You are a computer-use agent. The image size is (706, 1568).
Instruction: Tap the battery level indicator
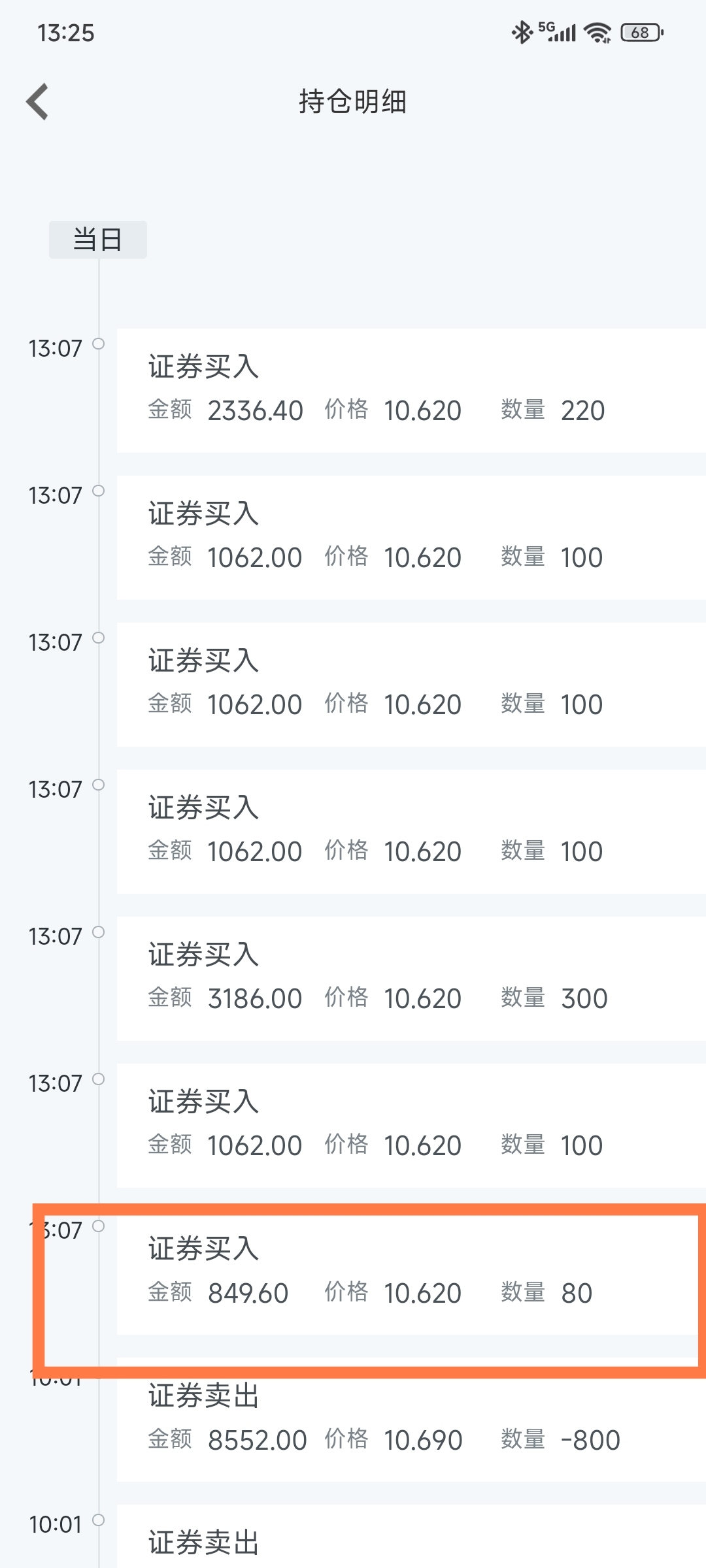pyautogui.click(x=642, y=32)
